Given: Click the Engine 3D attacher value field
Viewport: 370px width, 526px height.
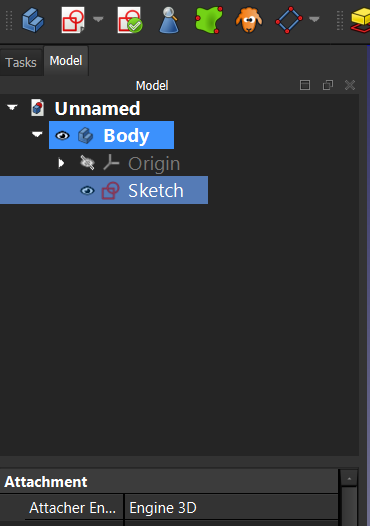Looking at the screenshot, I should pos(231,508).
